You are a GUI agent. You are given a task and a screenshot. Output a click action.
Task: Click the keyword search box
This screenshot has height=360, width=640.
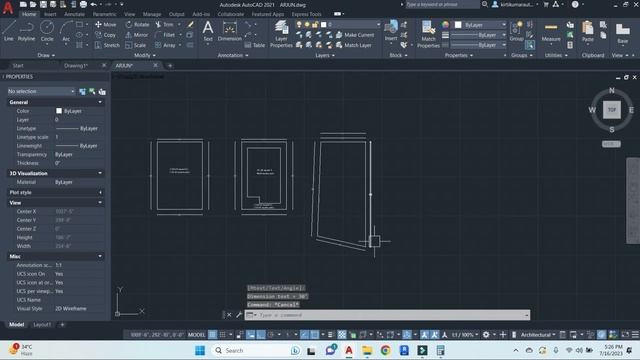click(x=442, y=4)
